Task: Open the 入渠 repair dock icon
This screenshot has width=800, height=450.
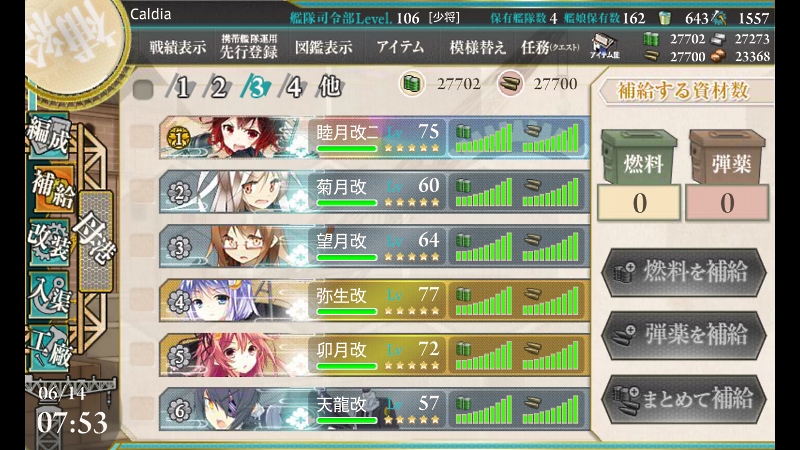Action: coord(48,294)
